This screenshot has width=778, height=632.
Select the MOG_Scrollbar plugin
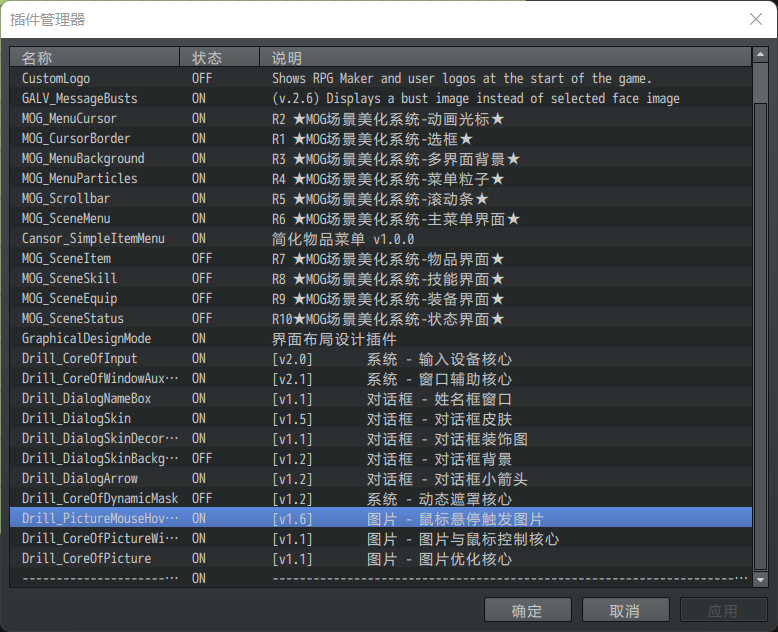[x=381, y=198]
